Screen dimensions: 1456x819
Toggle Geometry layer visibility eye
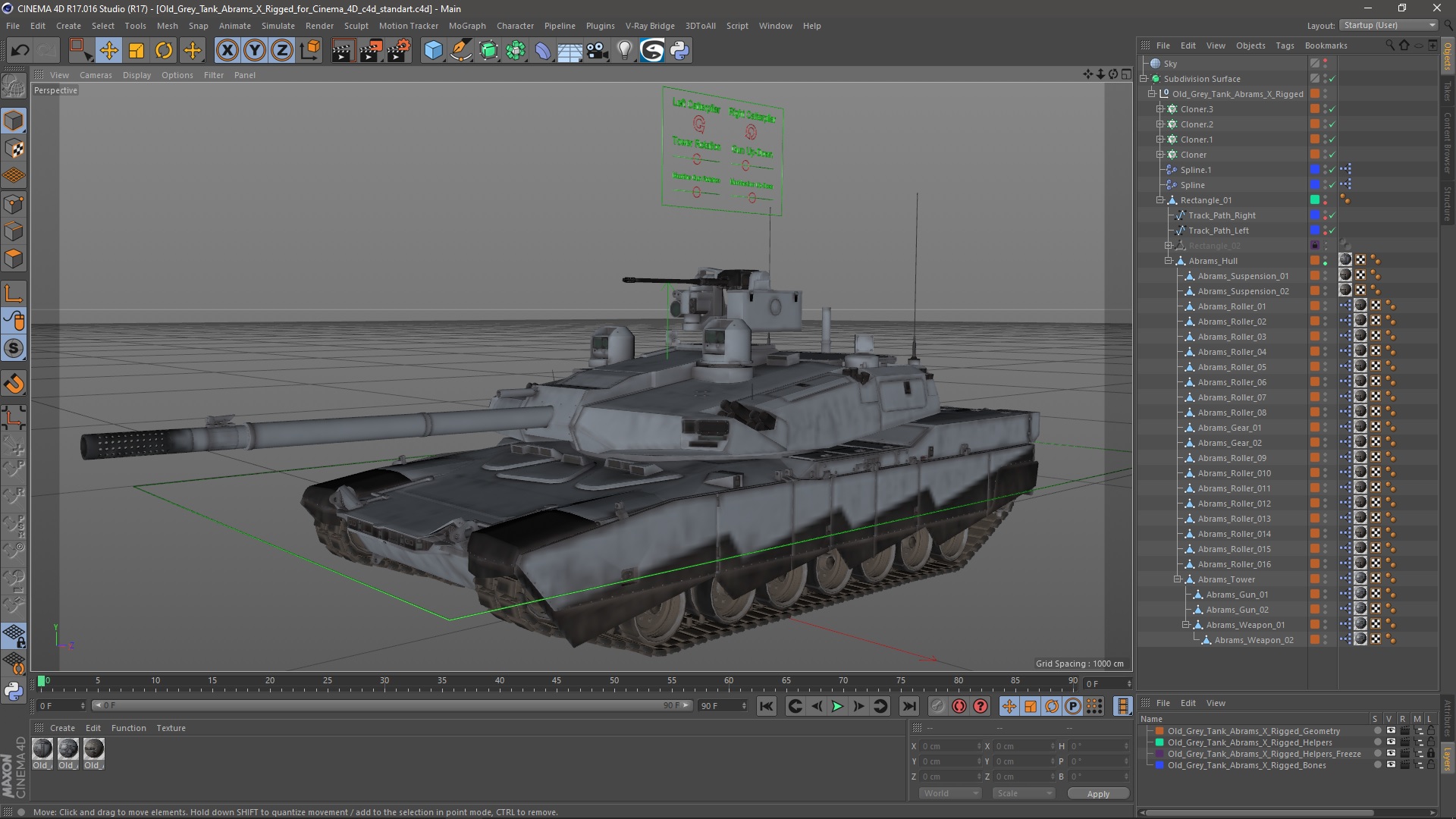click(1391, 731)
